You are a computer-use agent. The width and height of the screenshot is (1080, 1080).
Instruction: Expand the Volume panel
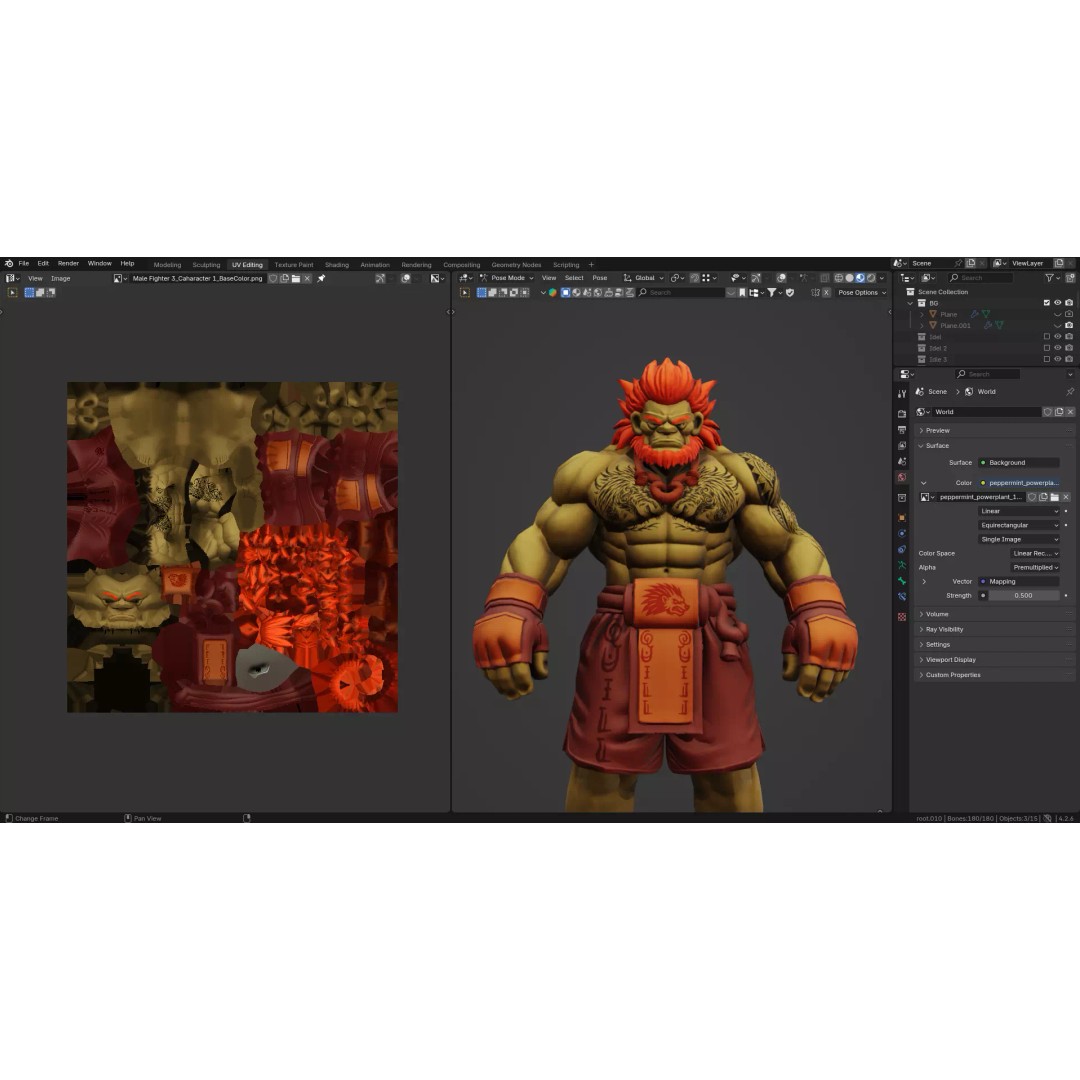[x=995, y=614]
